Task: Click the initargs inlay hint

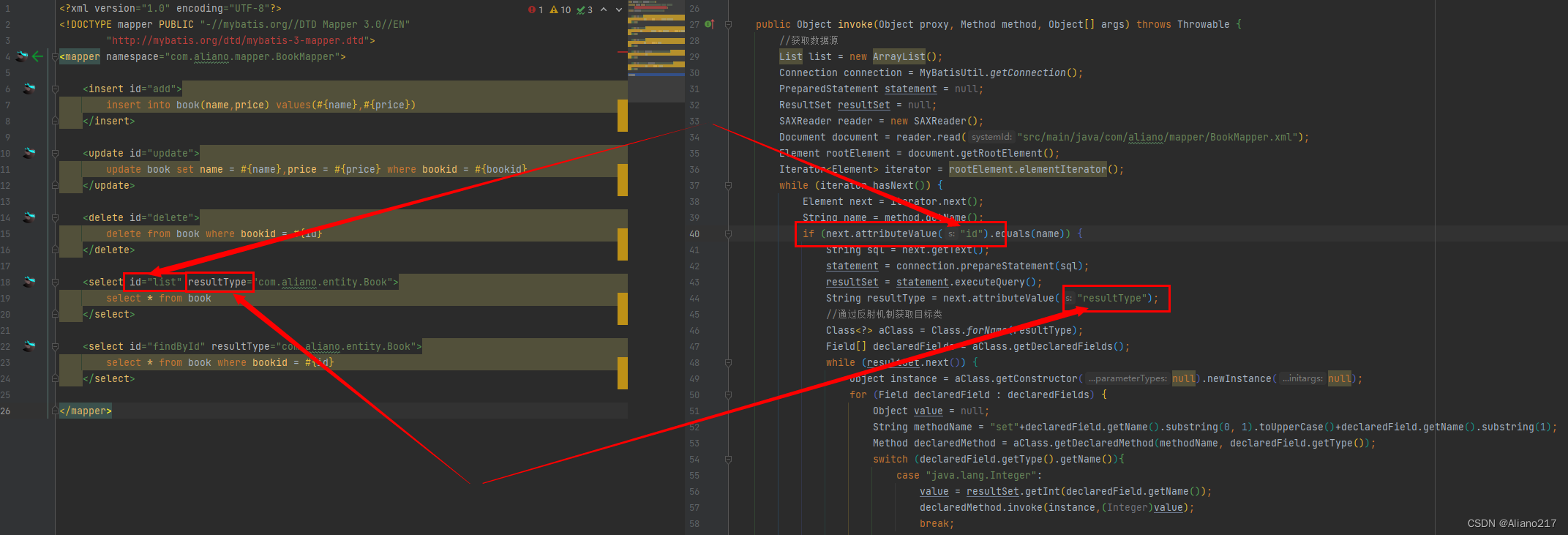Action: (x=1302, y=378)
